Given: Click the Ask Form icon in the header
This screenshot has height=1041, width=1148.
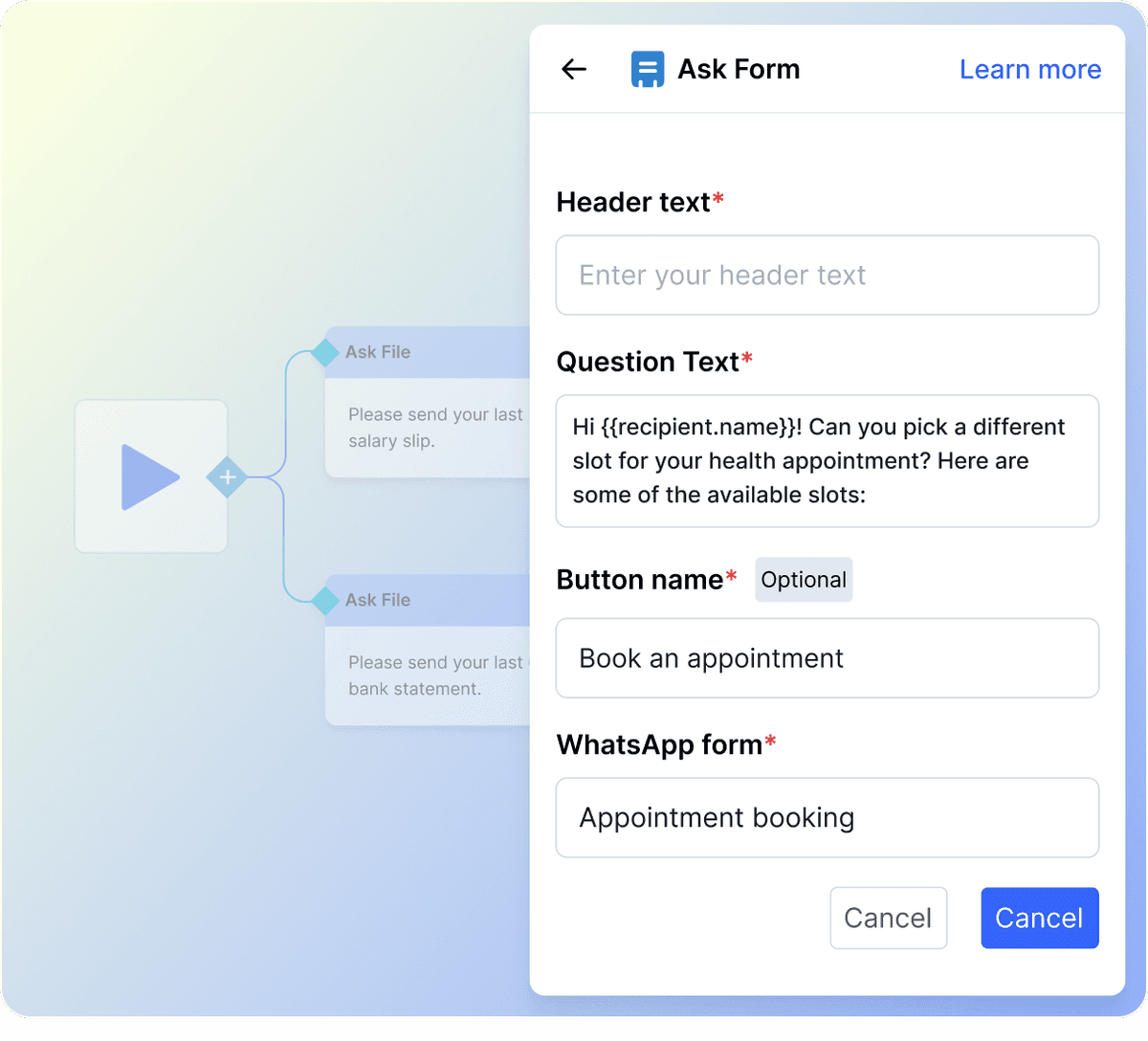Looking at the screenshot, I should click(647, 69).
